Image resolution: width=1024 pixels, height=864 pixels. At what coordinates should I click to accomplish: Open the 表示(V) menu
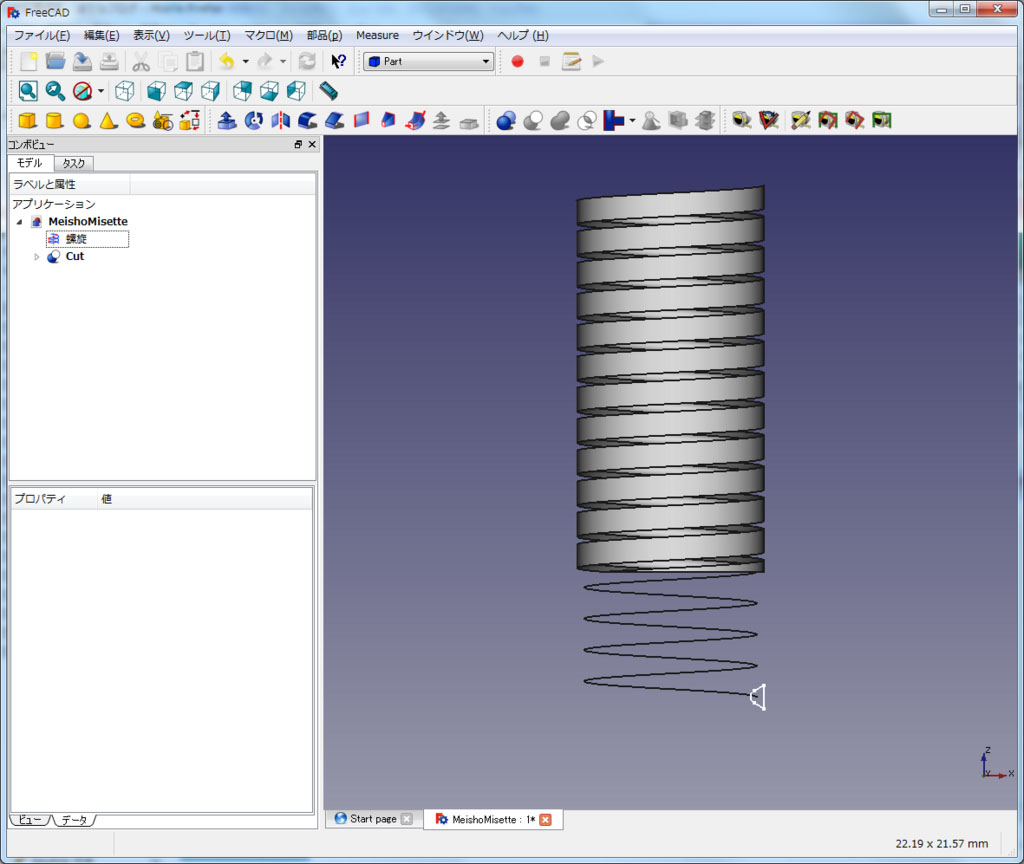pos(152,35)
